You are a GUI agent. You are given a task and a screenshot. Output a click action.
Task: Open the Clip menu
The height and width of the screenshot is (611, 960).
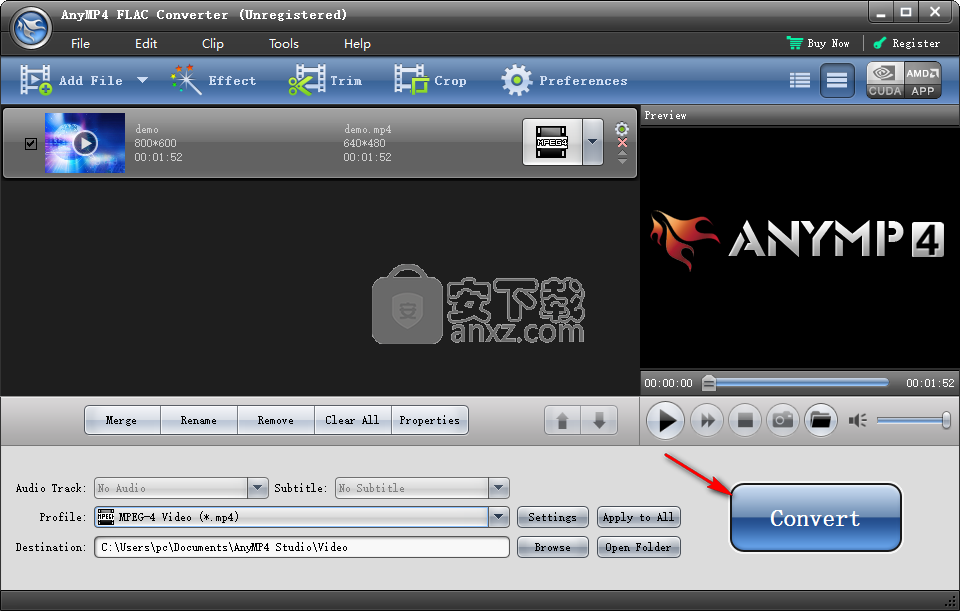click(x=212, y=43)
